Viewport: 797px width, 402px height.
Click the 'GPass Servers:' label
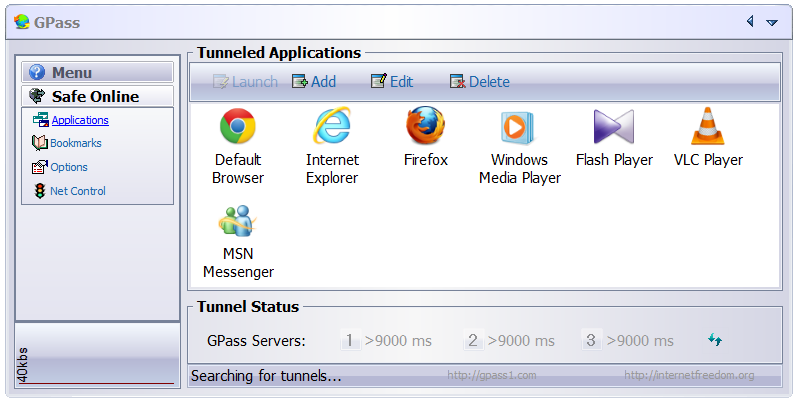coord(256,341)
